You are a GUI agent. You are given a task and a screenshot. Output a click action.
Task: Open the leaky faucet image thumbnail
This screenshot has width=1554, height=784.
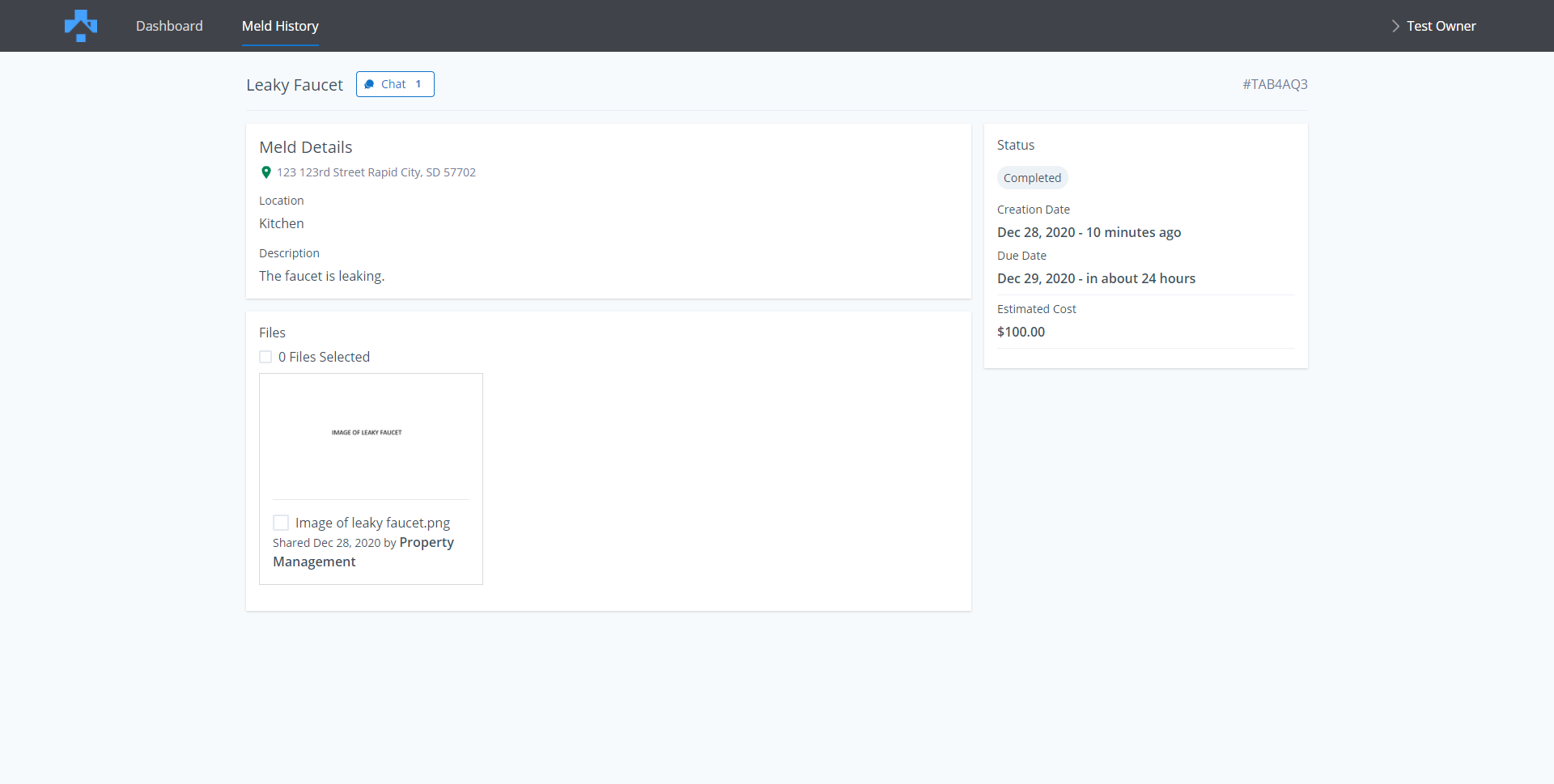pyautogui.click(x=367, y=433)
